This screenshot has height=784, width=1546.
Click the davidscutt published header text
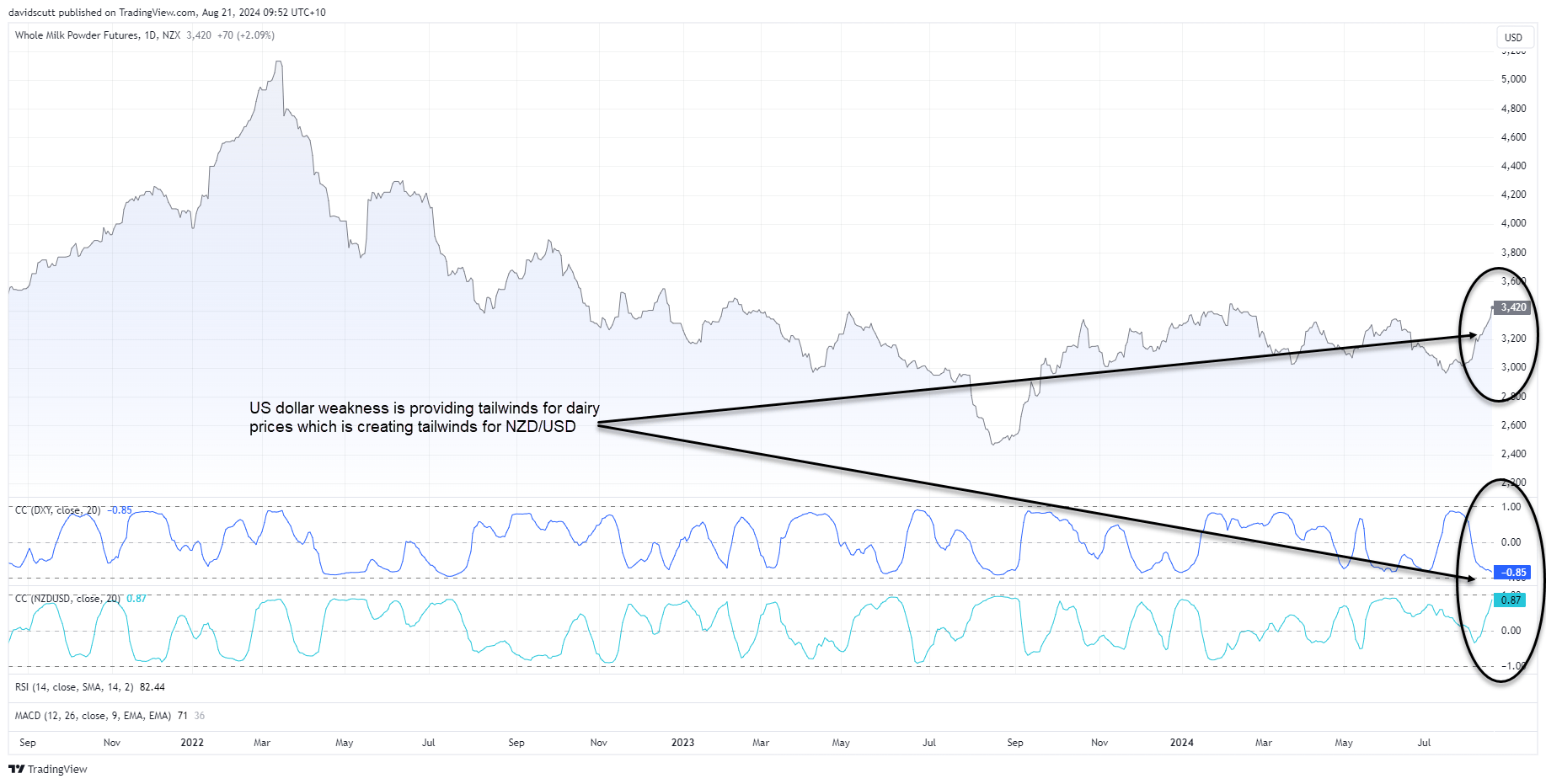point(167,13)
